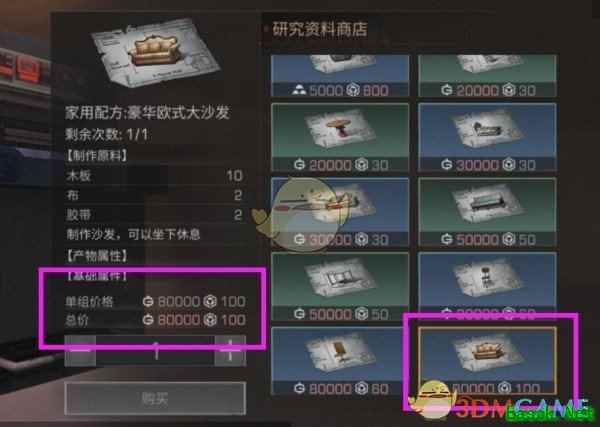The width and height of the screenshot is (600, 427).
Task: Select the blueprint priced 50000 / 50 with long sofa
Action: (487, 212)
